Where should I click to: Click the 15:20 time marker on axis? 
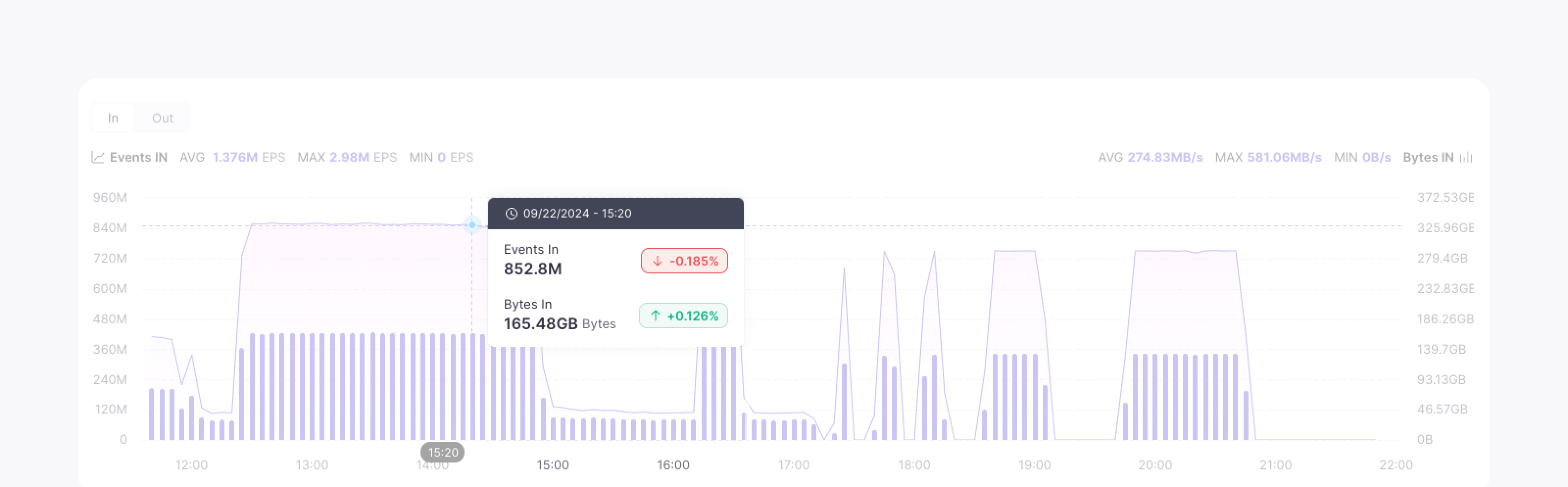pyautogui.click(x=442, y=452)
